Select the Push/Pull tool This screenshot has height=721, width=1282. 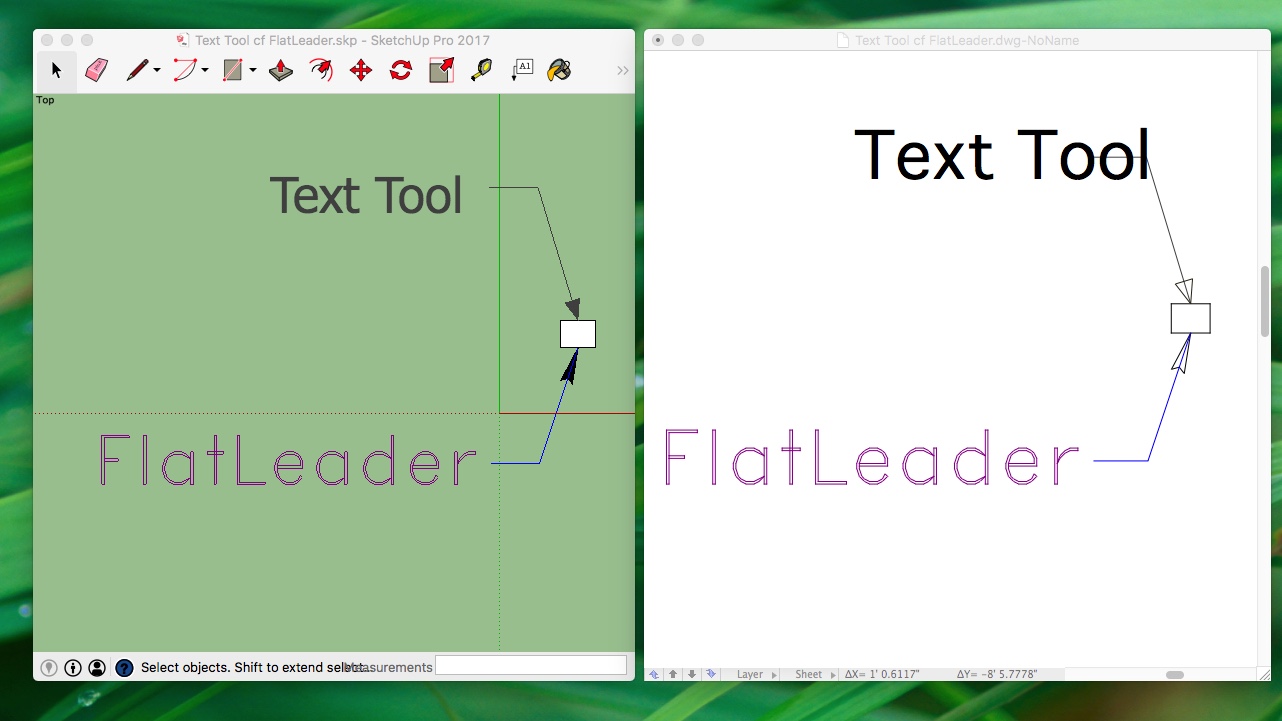281,70
